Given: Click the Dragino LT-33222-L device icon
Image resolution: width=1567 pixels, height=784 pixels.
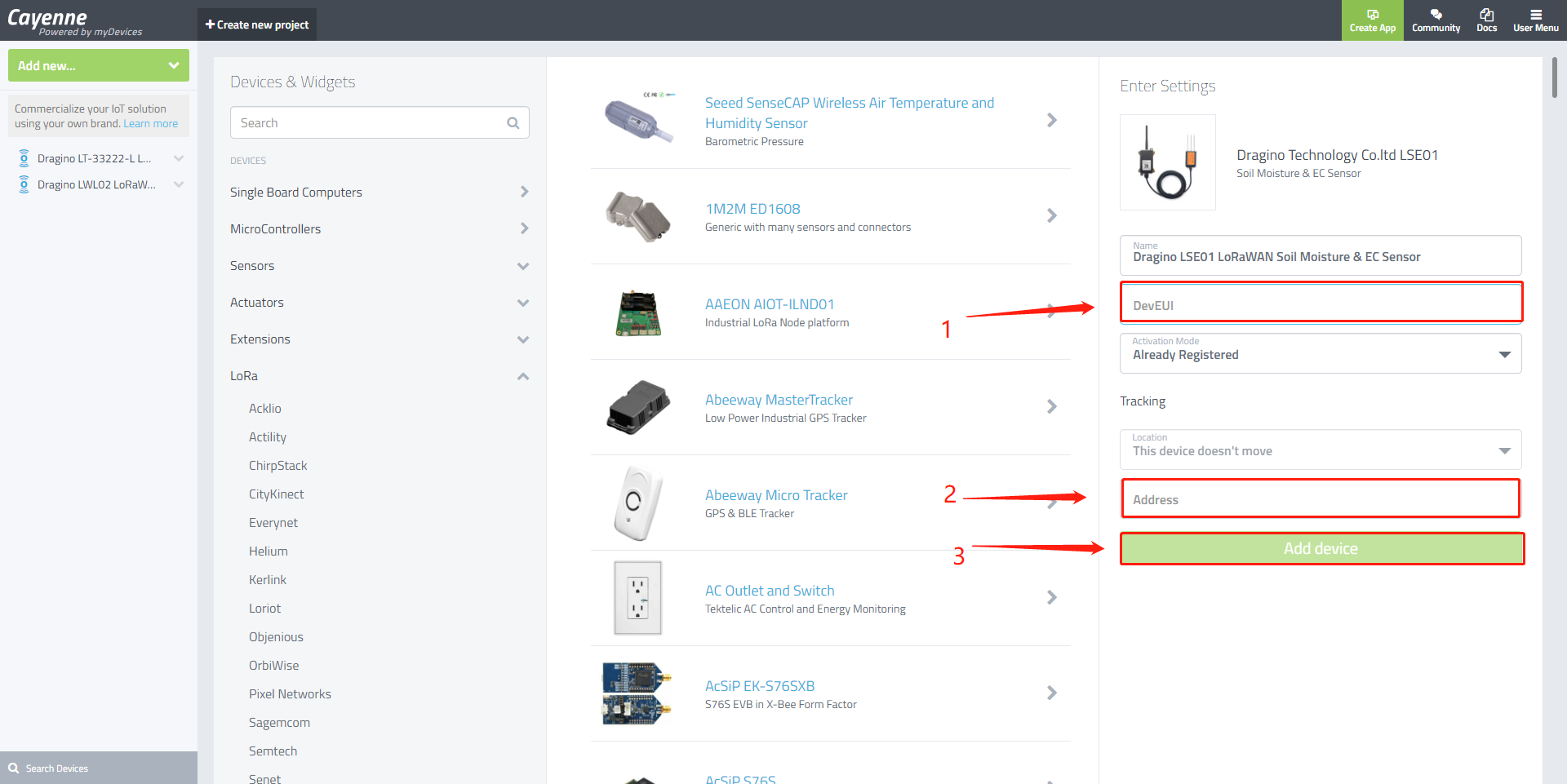Looking at the screenshot, I should [24, 158].
